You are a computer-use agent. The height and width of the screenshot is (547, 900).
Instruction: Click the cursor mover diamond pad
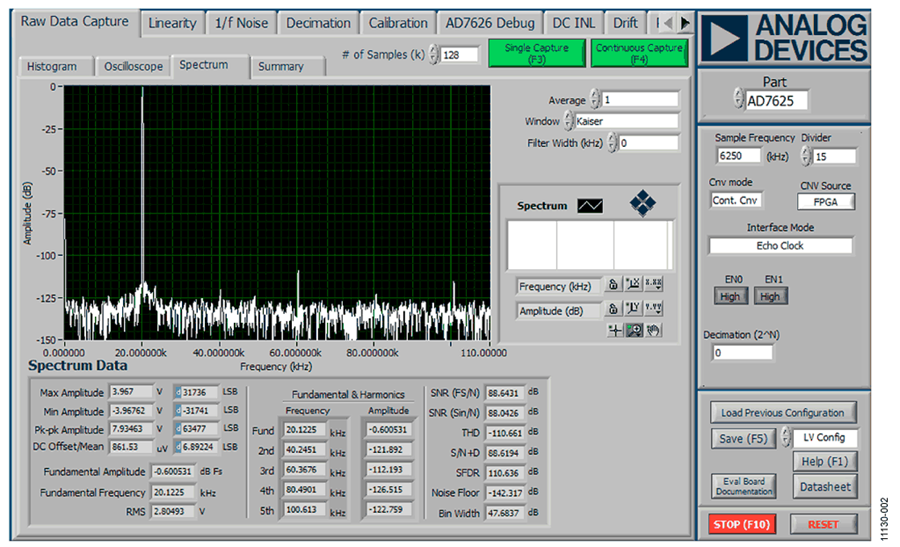point(642,203)
